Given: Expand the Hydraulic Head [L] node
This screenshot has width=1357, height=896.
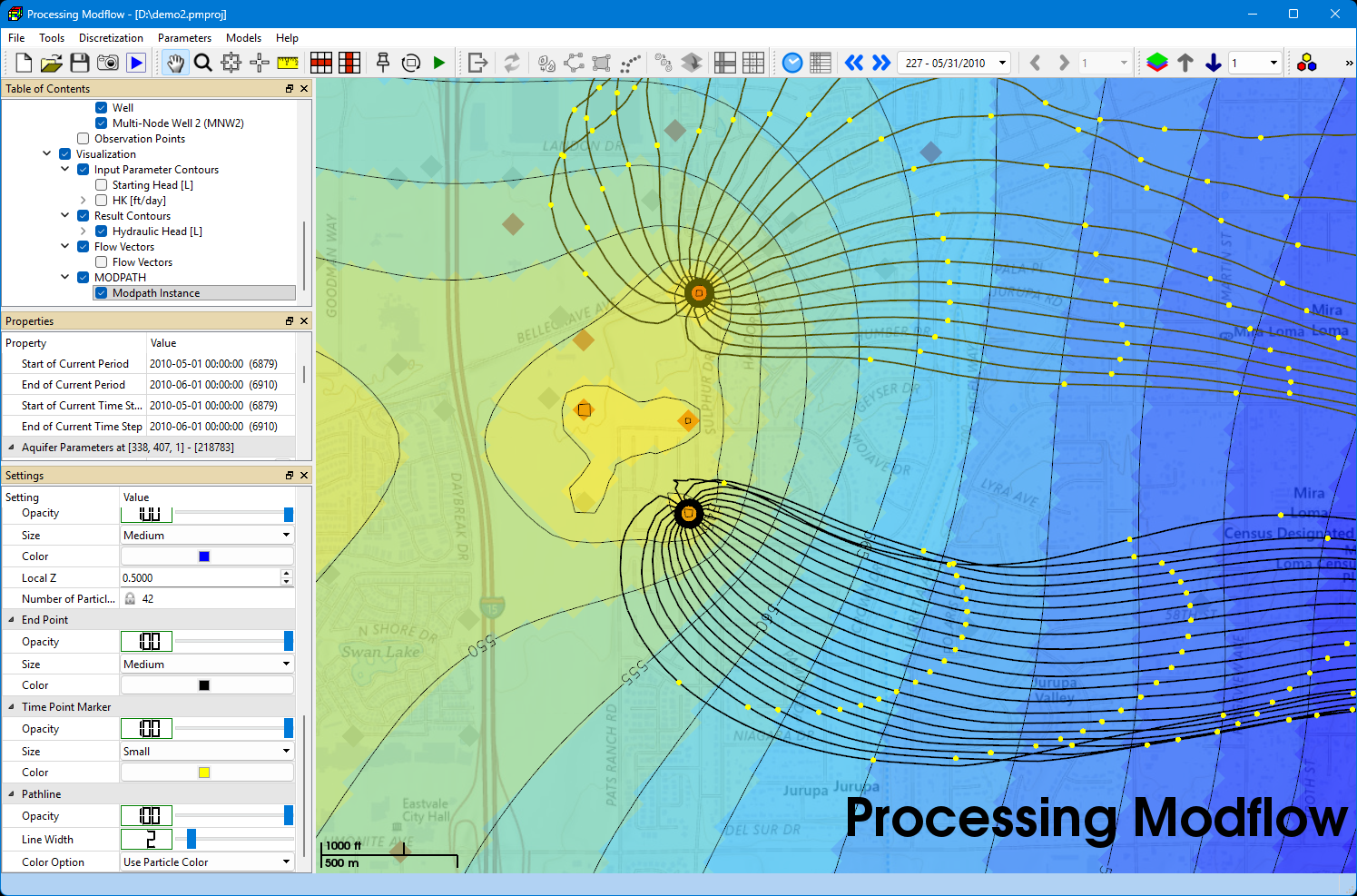Looking at the screenshot, I should coord(84,231).
